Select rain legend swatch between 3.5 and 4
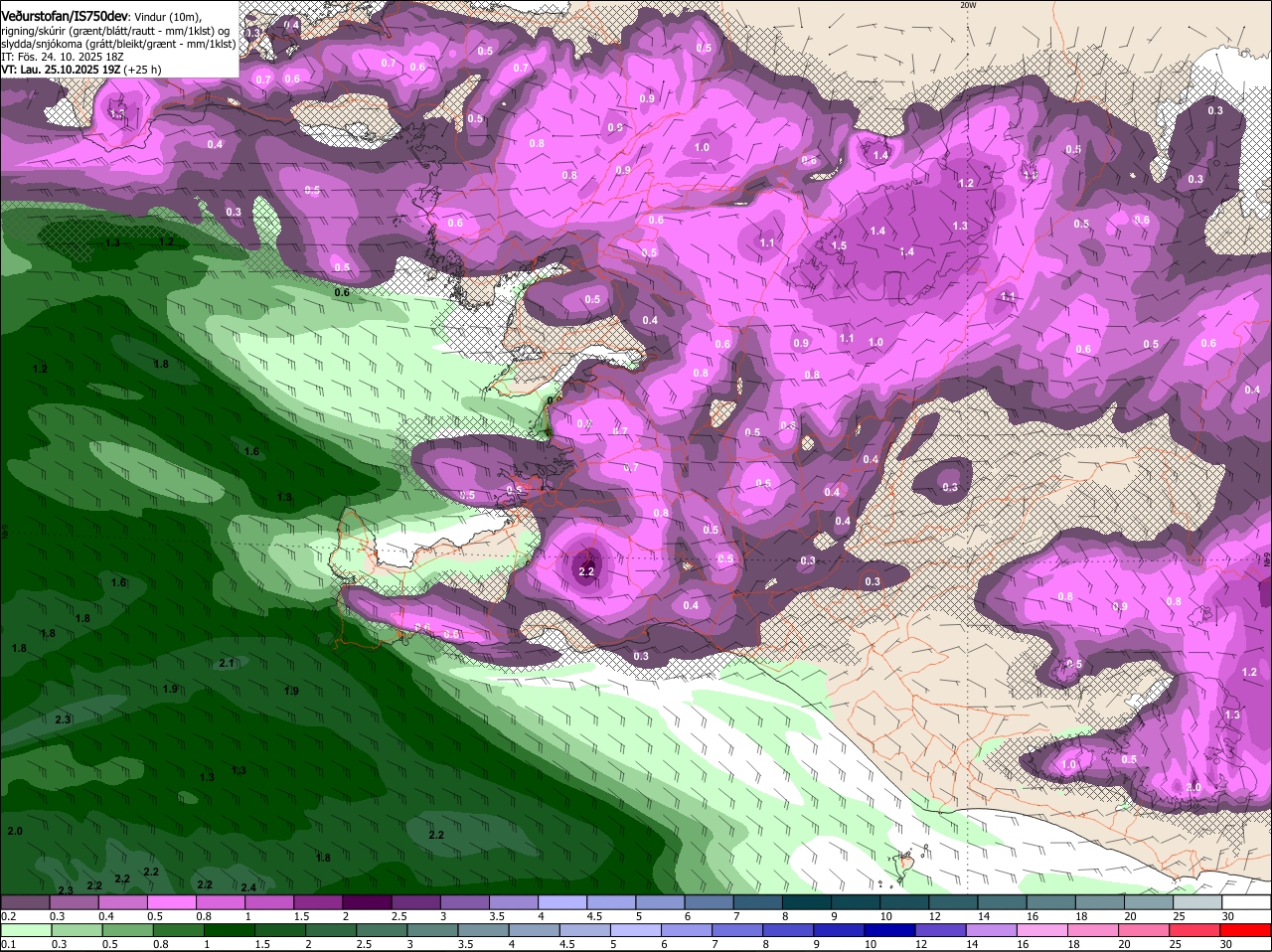1272x952 pixels. click(483, 931)
